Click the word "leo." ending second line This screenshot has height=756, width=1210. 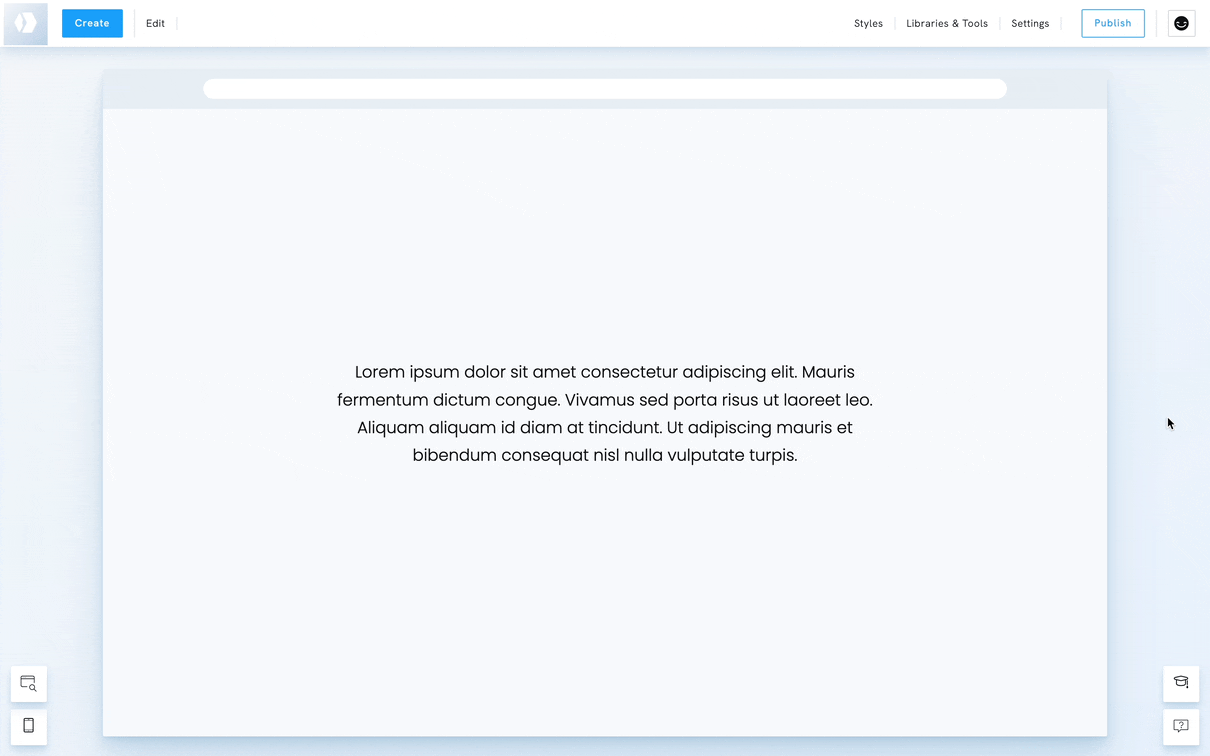858,400
